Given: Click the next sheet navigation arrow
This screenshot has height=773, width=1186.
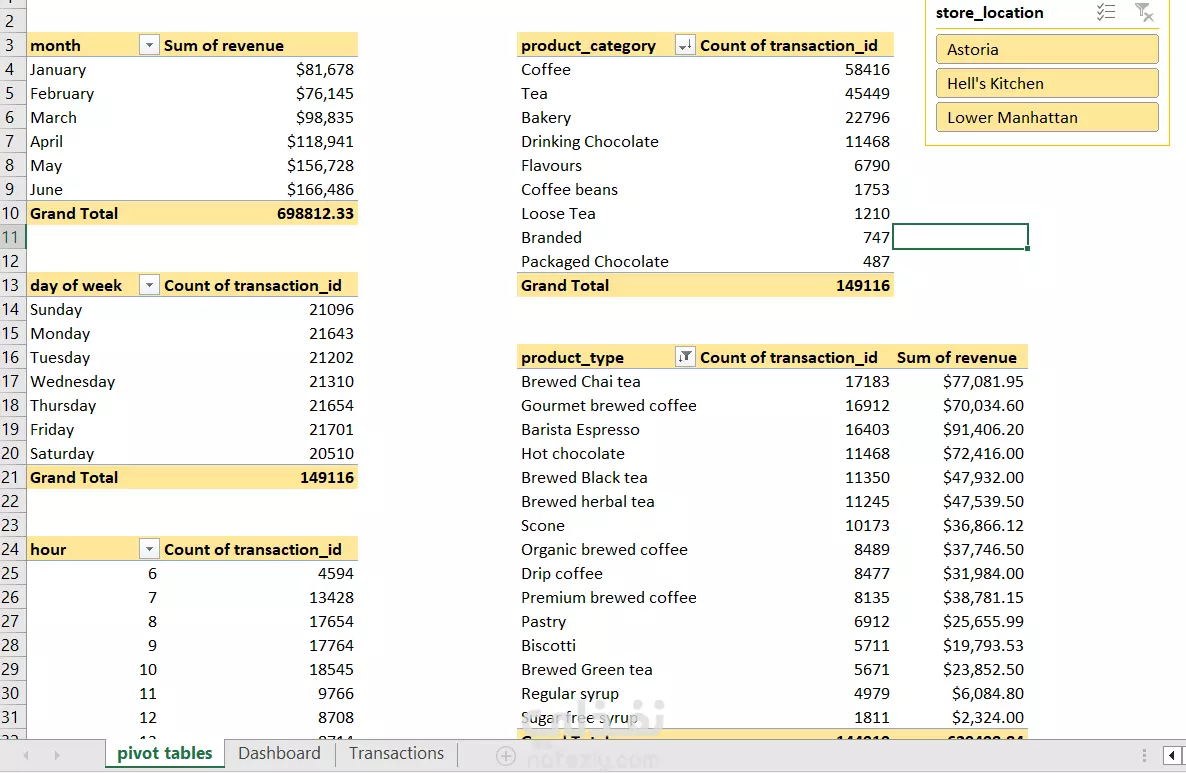Looking at the screenshot, I should (56, 755).
